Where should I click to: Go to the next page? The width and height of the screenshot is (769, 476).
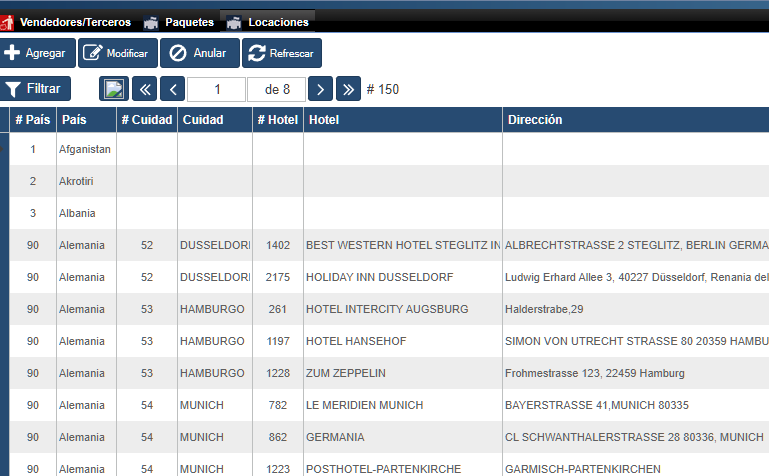pyautogui.click(x=320, y=89)
